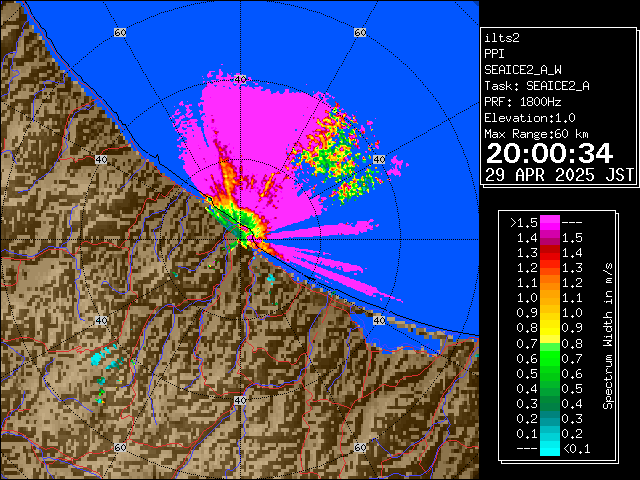This screenshot has height=480, width=640.
Task: Pick the cyan legend swatch for <0.1
Action: pos(550,448)
